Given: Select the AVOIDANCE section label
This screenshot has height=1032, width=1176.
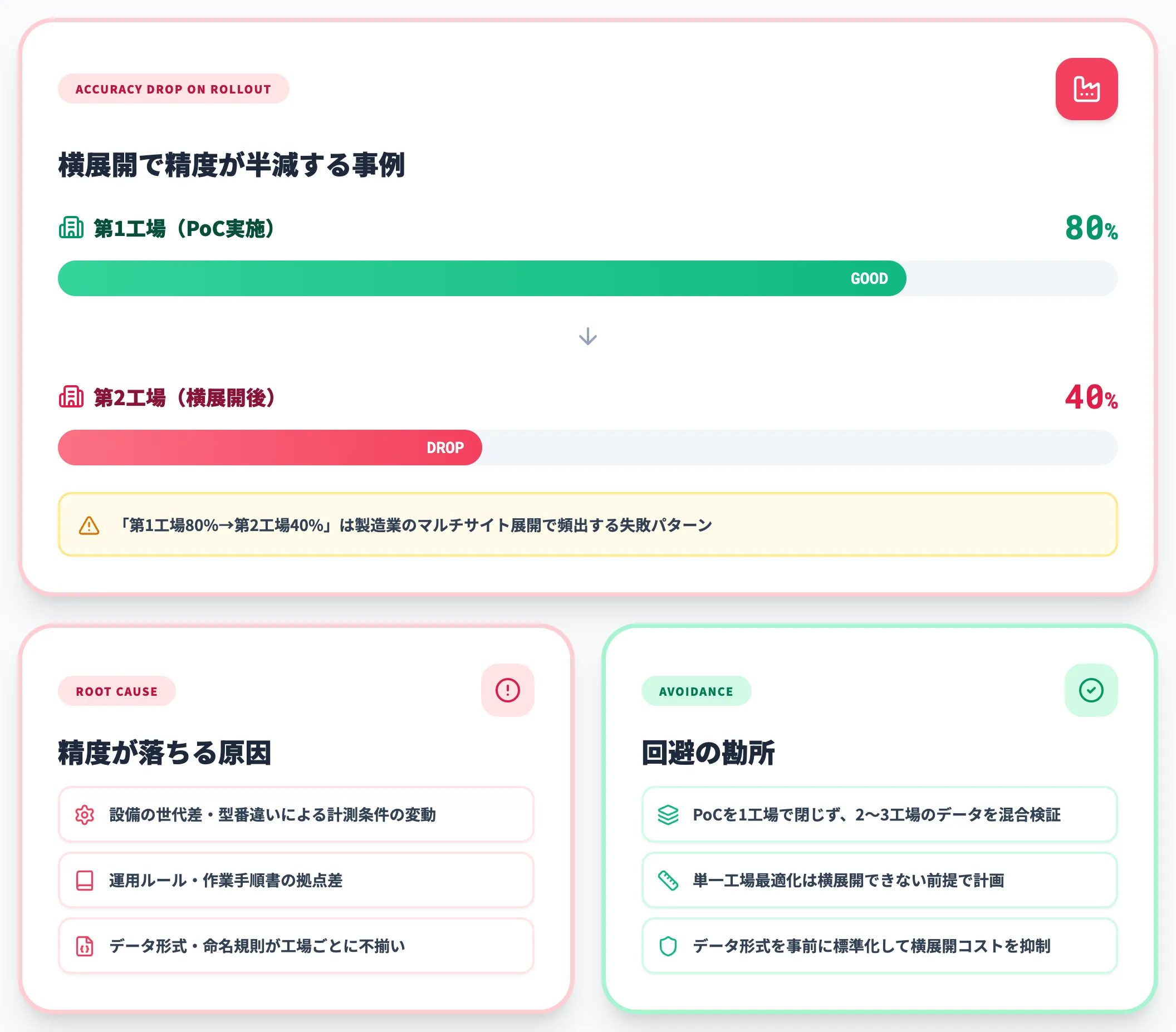Looking at the screenshot, I should click(x=696, y=691).
